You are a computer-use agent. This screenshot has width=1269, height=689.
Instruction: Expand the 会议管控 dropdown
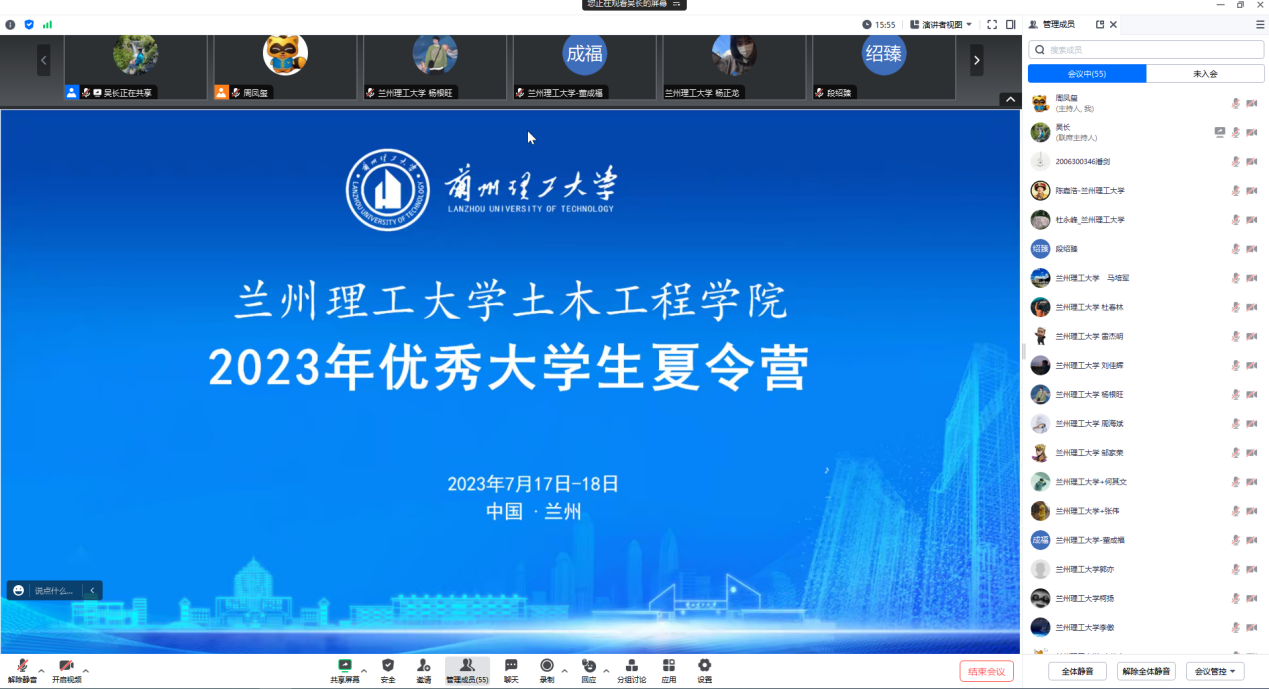pos(1215,671)
